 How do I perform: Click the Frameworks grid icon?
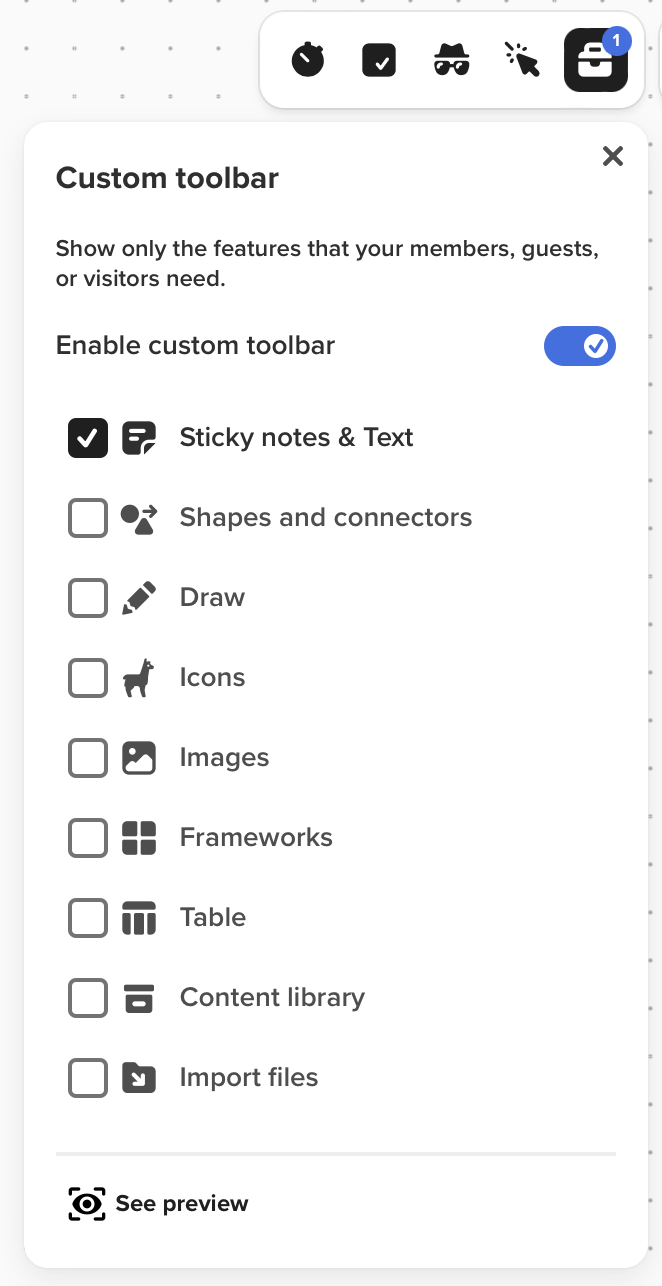pos(140,837)
